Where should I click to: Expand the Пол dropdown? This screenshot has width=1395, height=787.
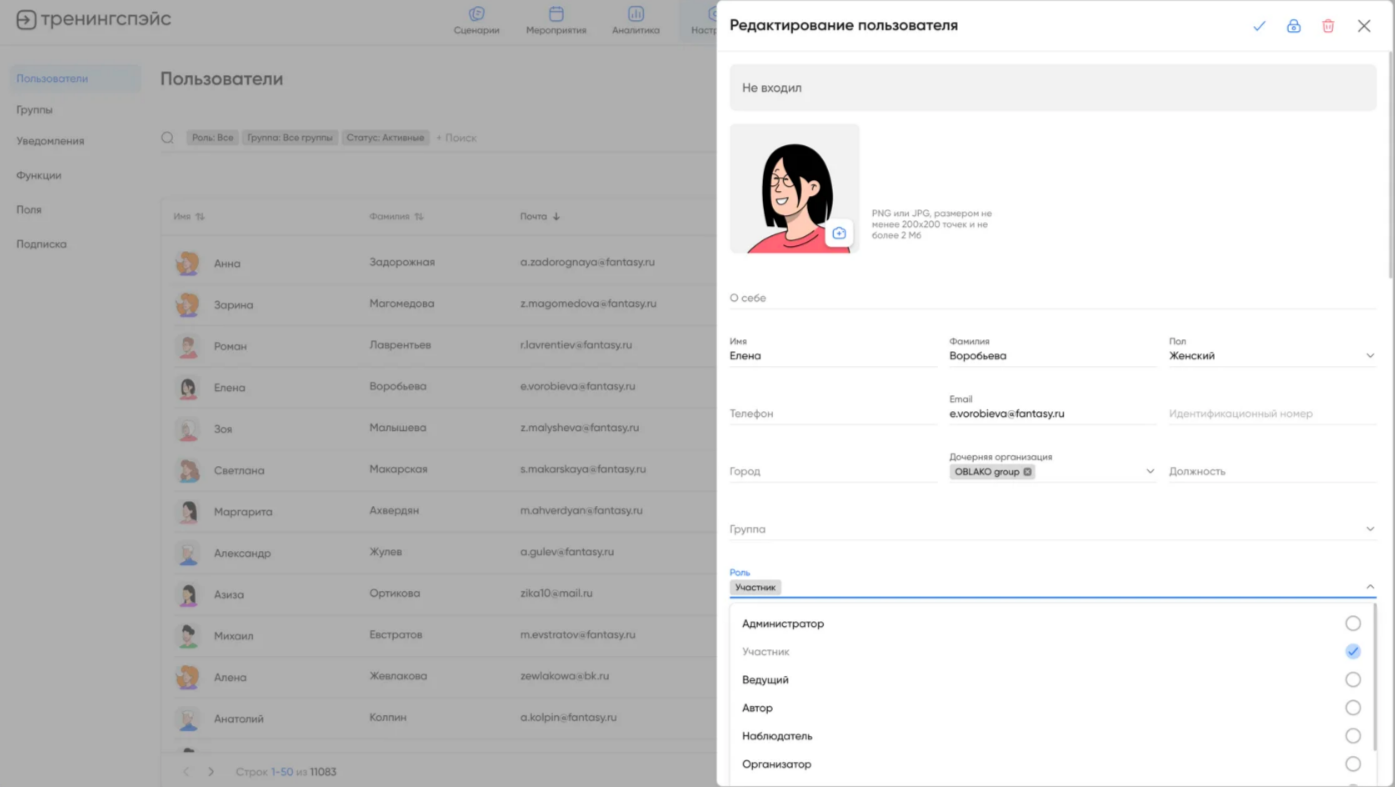pyautogui.click(x=1370, y=356)
